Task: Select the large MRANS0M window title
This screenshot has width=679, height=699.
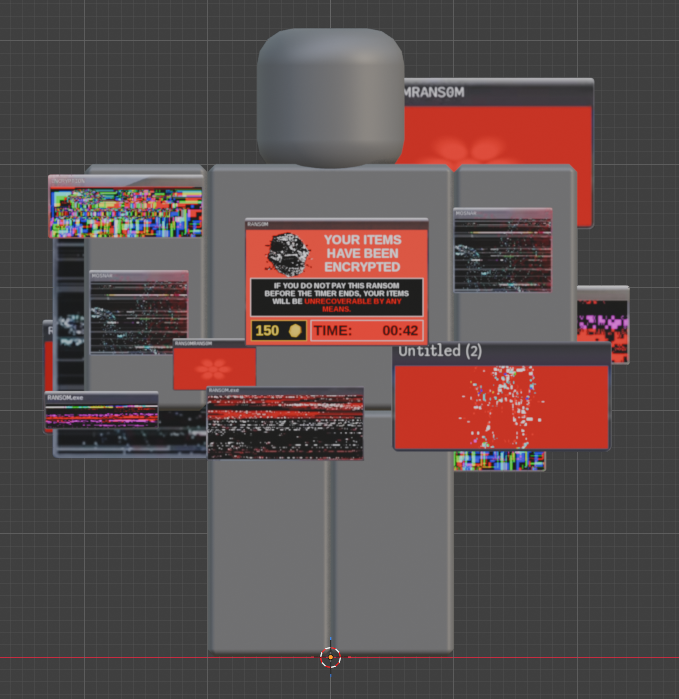Action: point(434,92)
